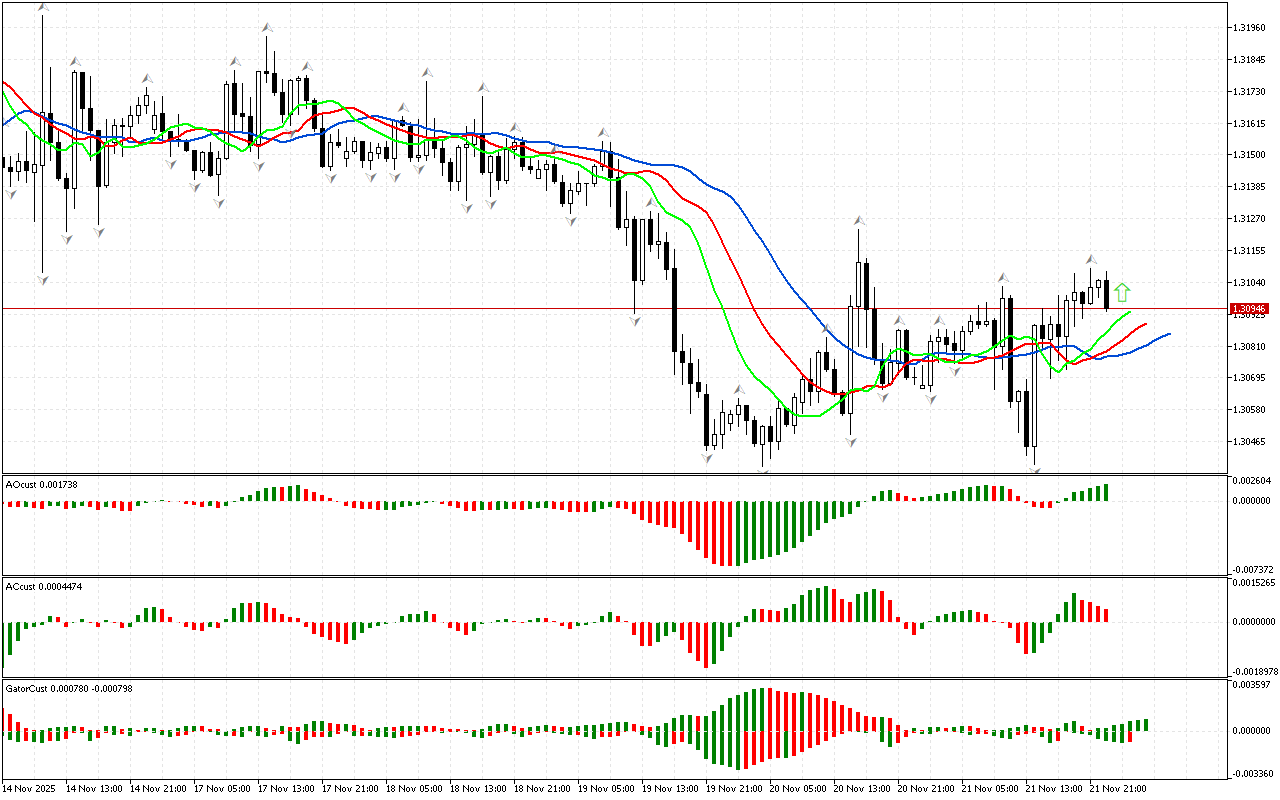
Task: Click the 14 Nov 2025 date on the time axis
Action: (x=31, y=789)
